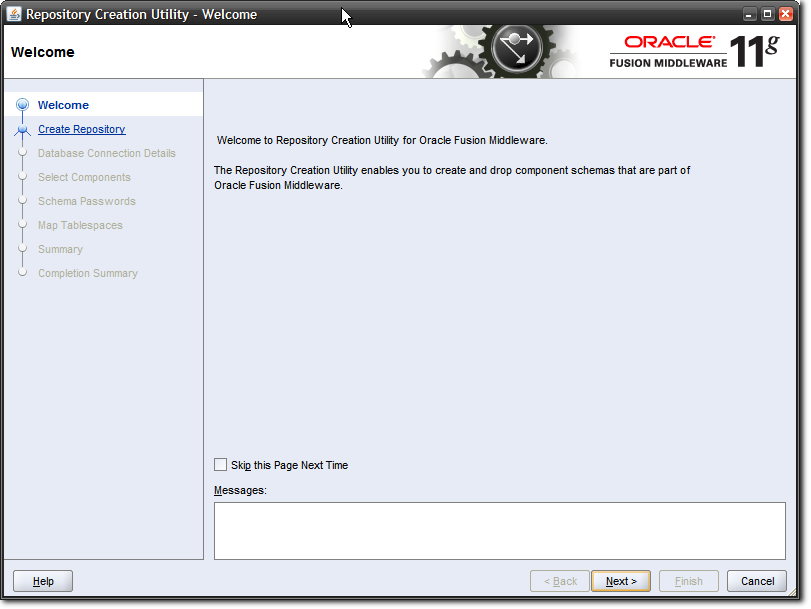Click the Select Components step label
This screenshot has height=609, width=811.
point(84,177)
